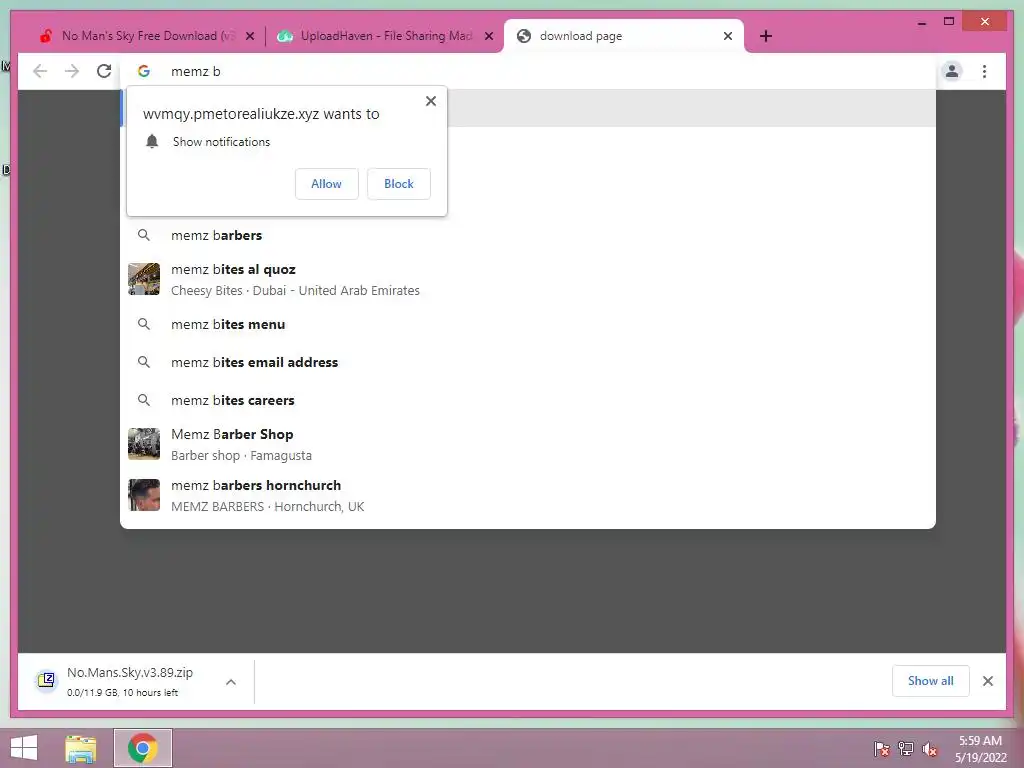The width and height of the screenshot is (1024, 768).
Task: Click the Memz Barber Shop thumbnail image
Action: click(x=144, y=444)
